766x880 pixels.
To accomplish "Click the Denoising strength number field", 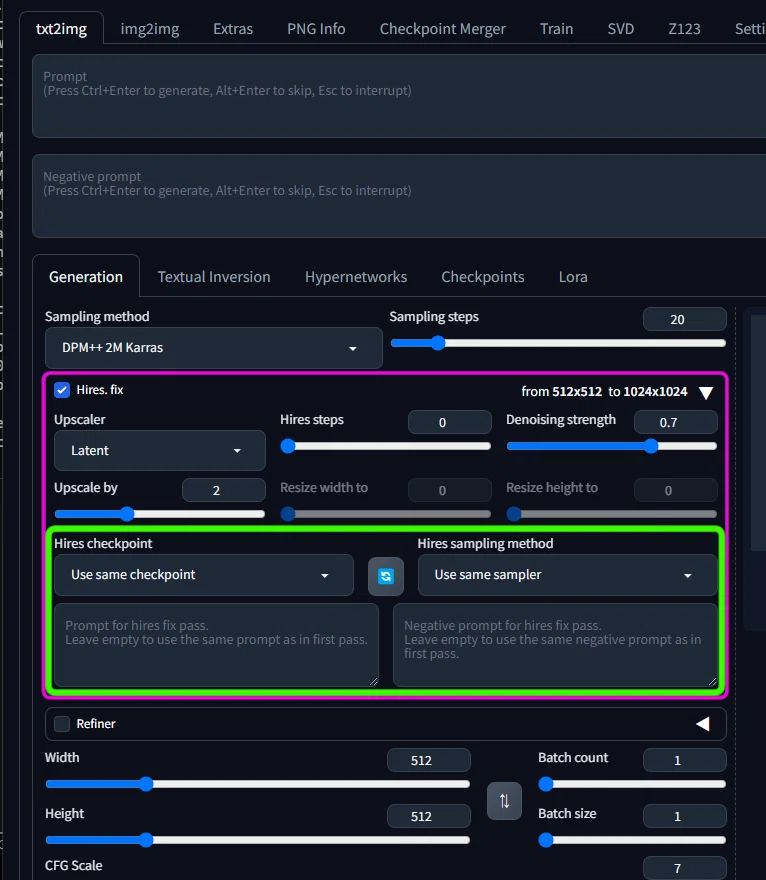I will point(676,423).
